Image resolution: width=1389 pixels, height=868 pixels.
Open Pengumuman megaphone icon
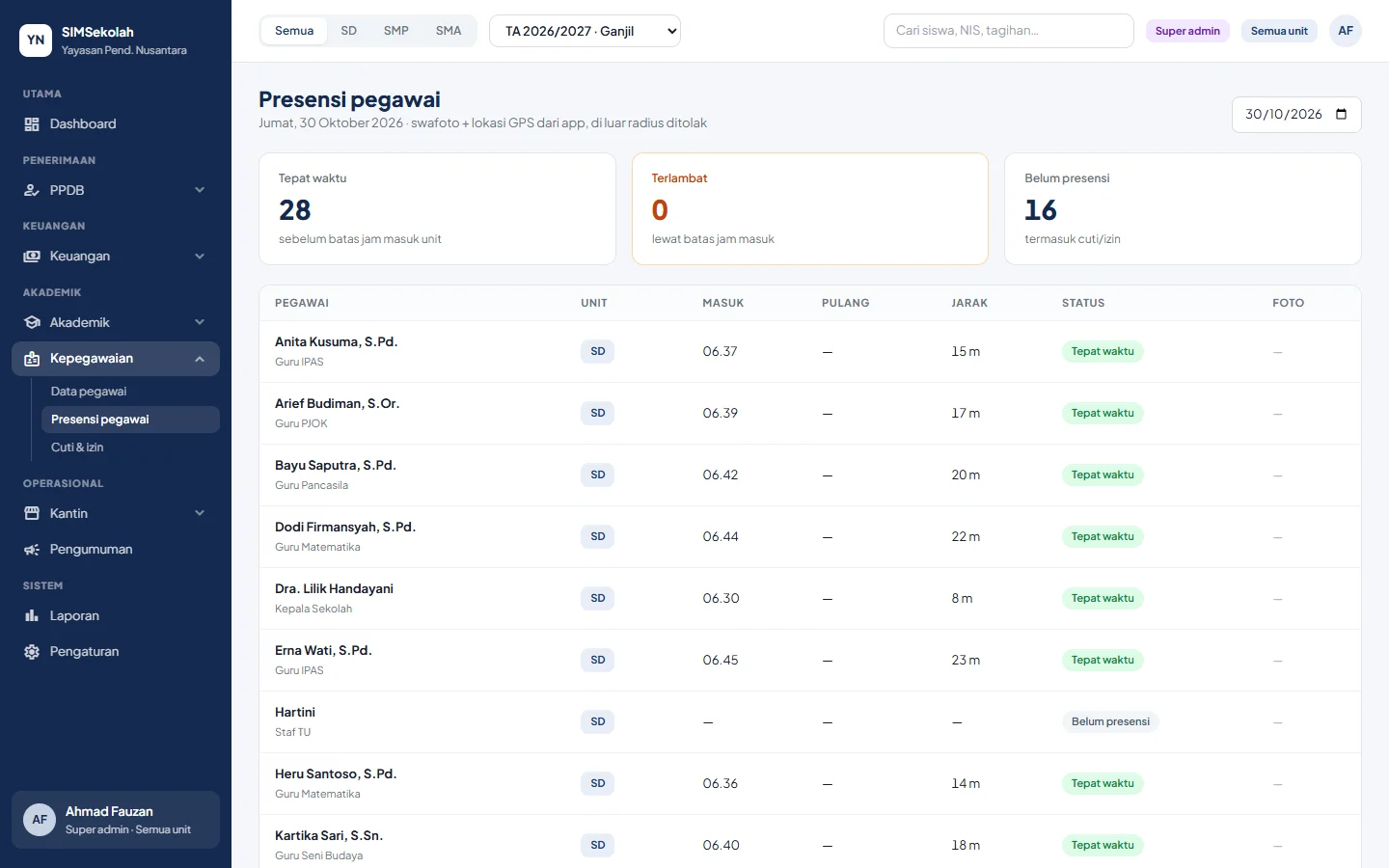32,550
